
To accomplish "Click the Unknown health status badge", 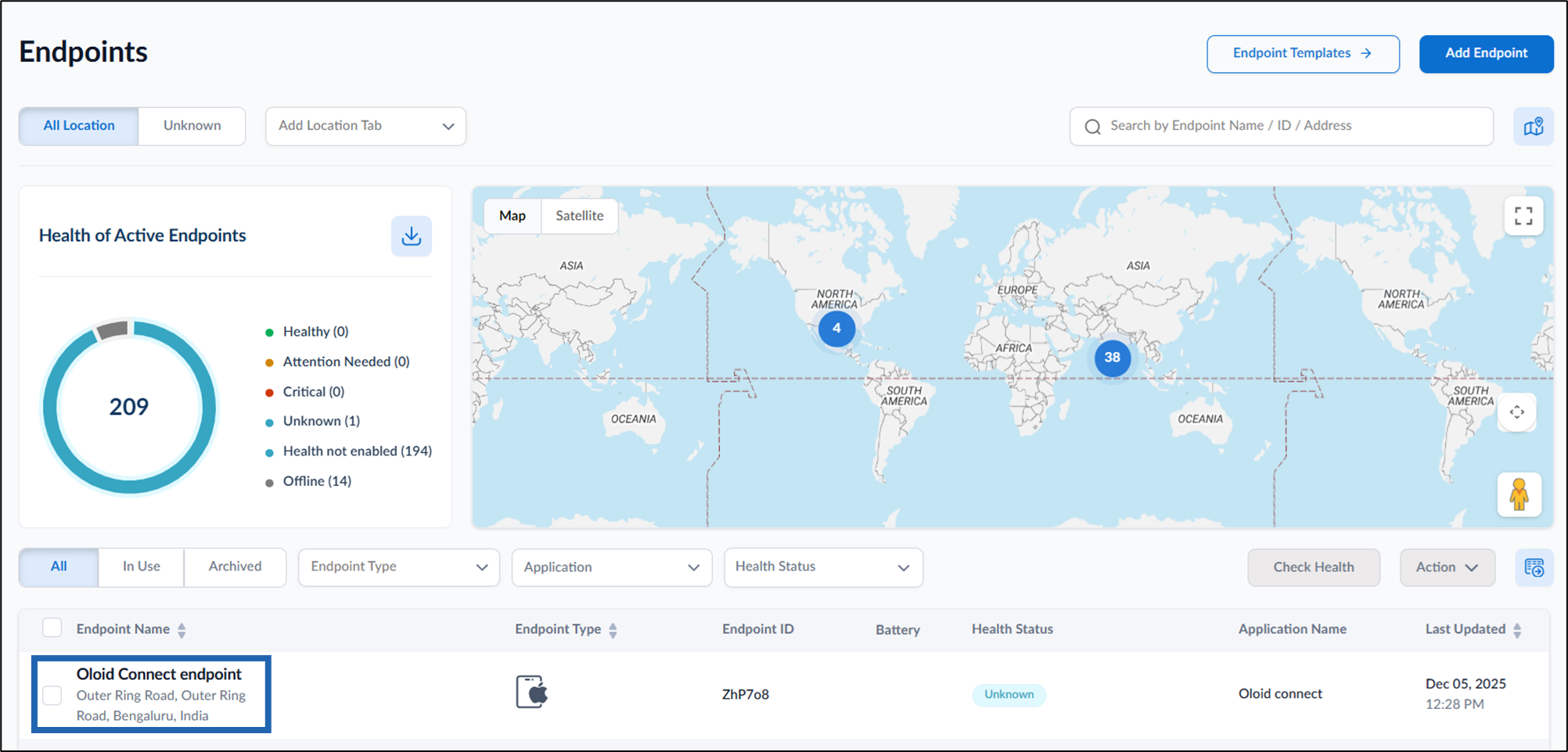I will click(1009, 694).
